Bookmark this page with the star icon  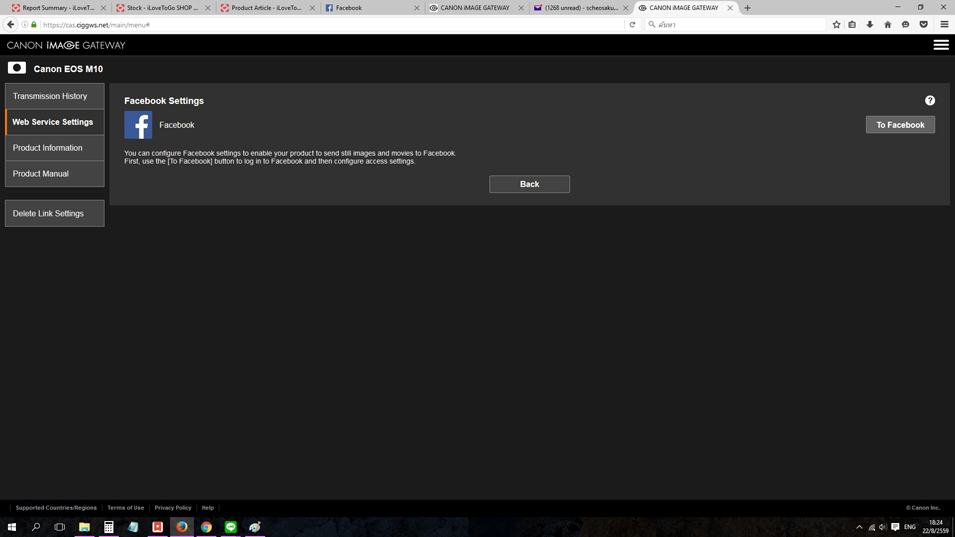coord(836,24)
